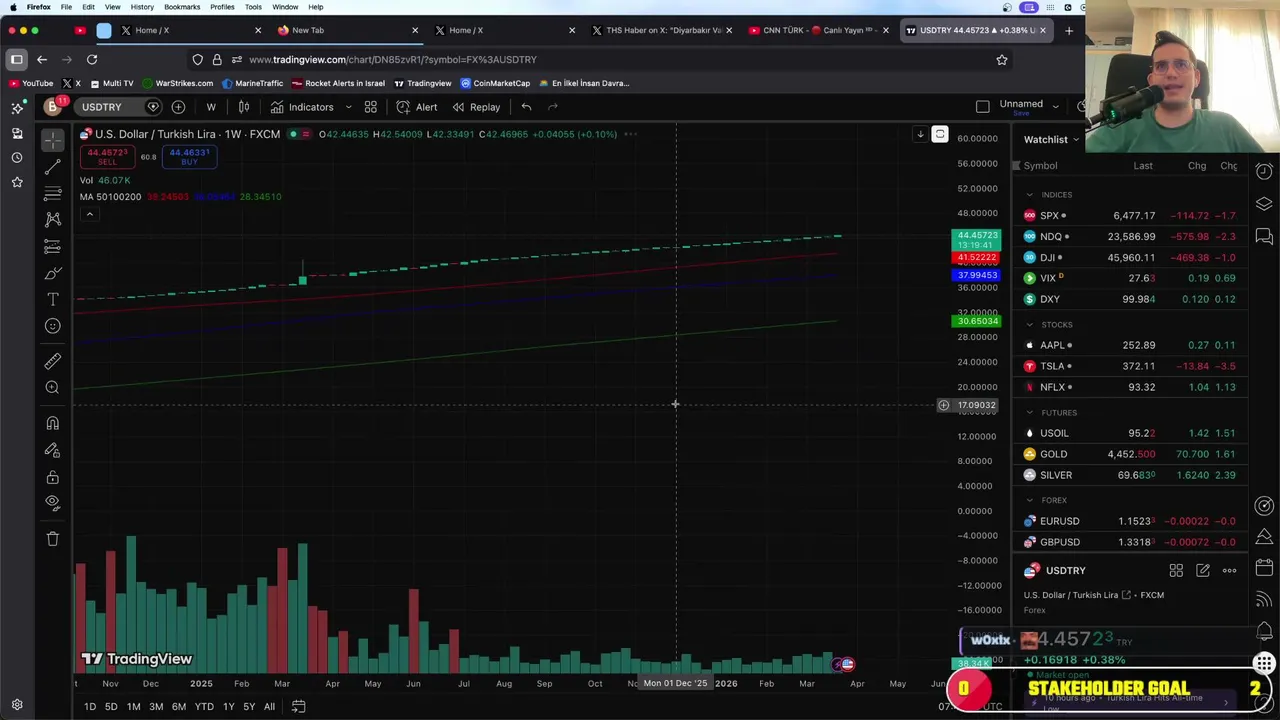The width and height of the screenshot is (1280, 720).
Task: Click the browser address bar URL
Action: (x=392, y=60)
